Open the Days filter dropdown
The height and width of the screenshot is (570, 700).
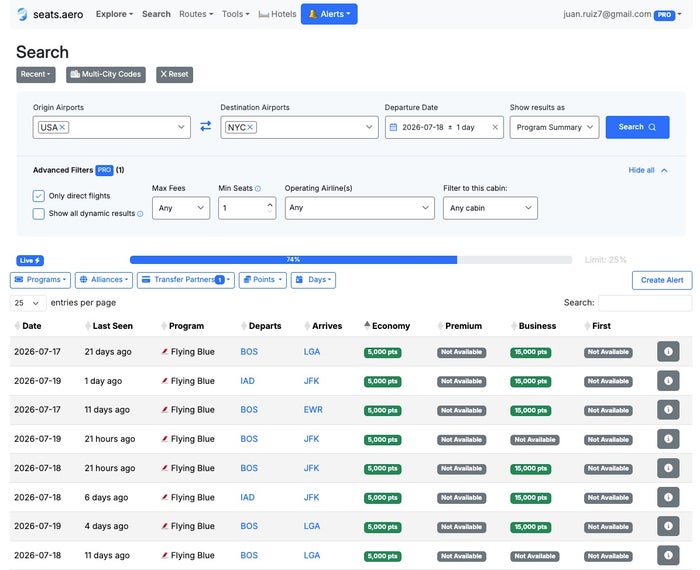point(313,280)
